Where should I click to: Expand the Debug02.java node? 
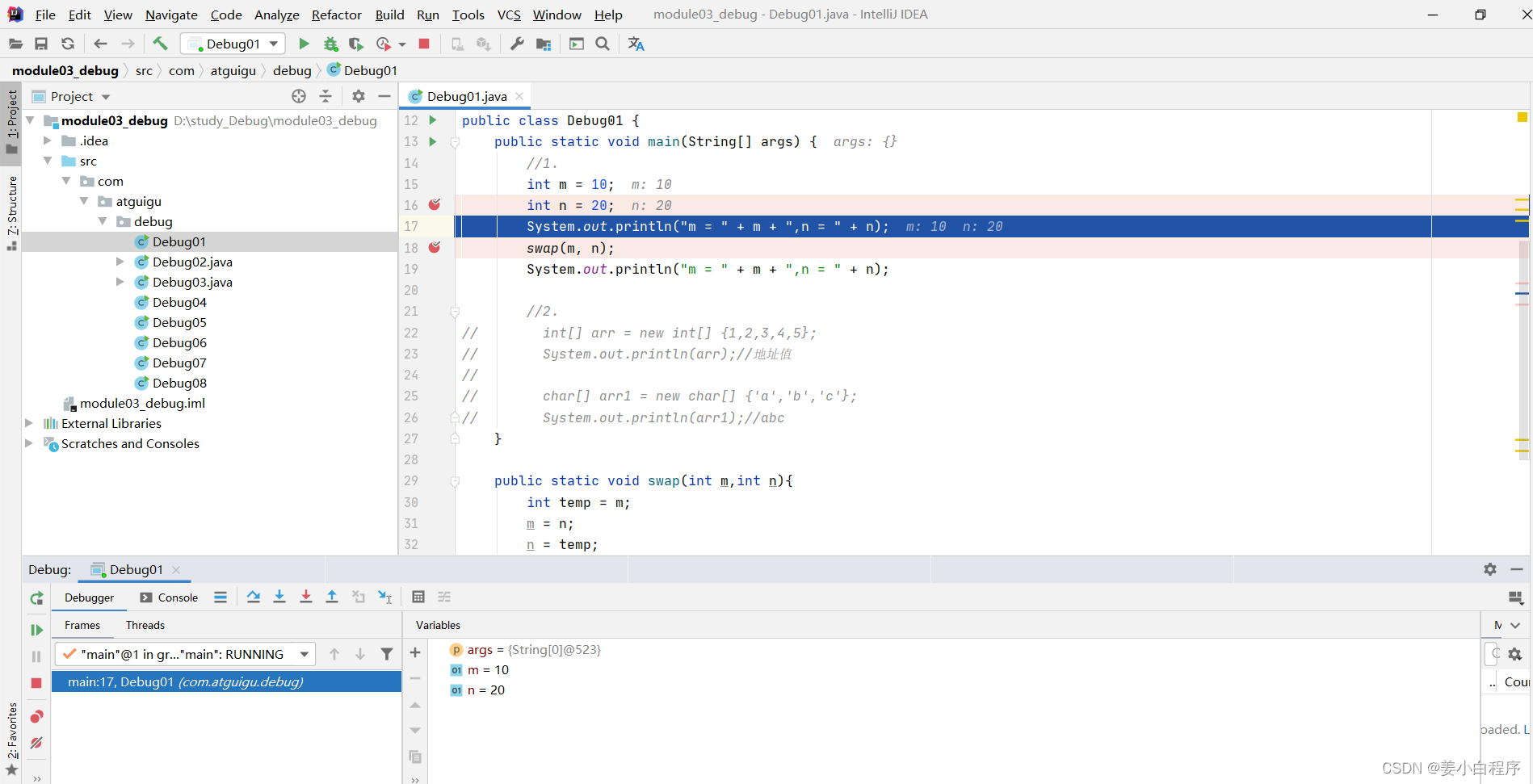point(120,262)
